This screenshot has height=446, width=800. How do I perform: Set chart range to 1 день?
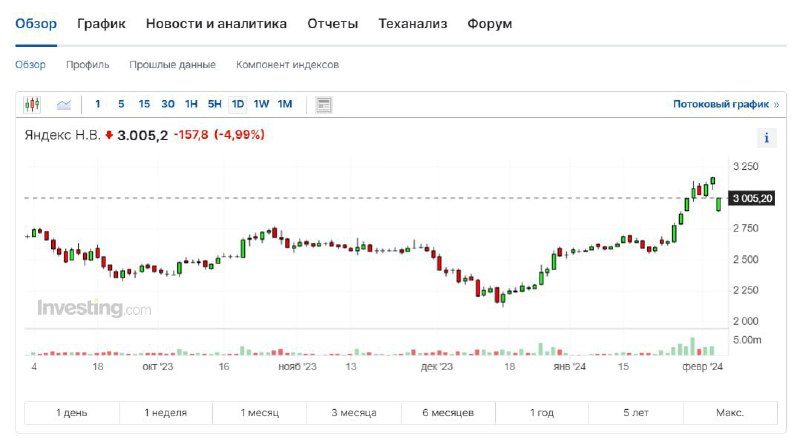tap(72, 413)
